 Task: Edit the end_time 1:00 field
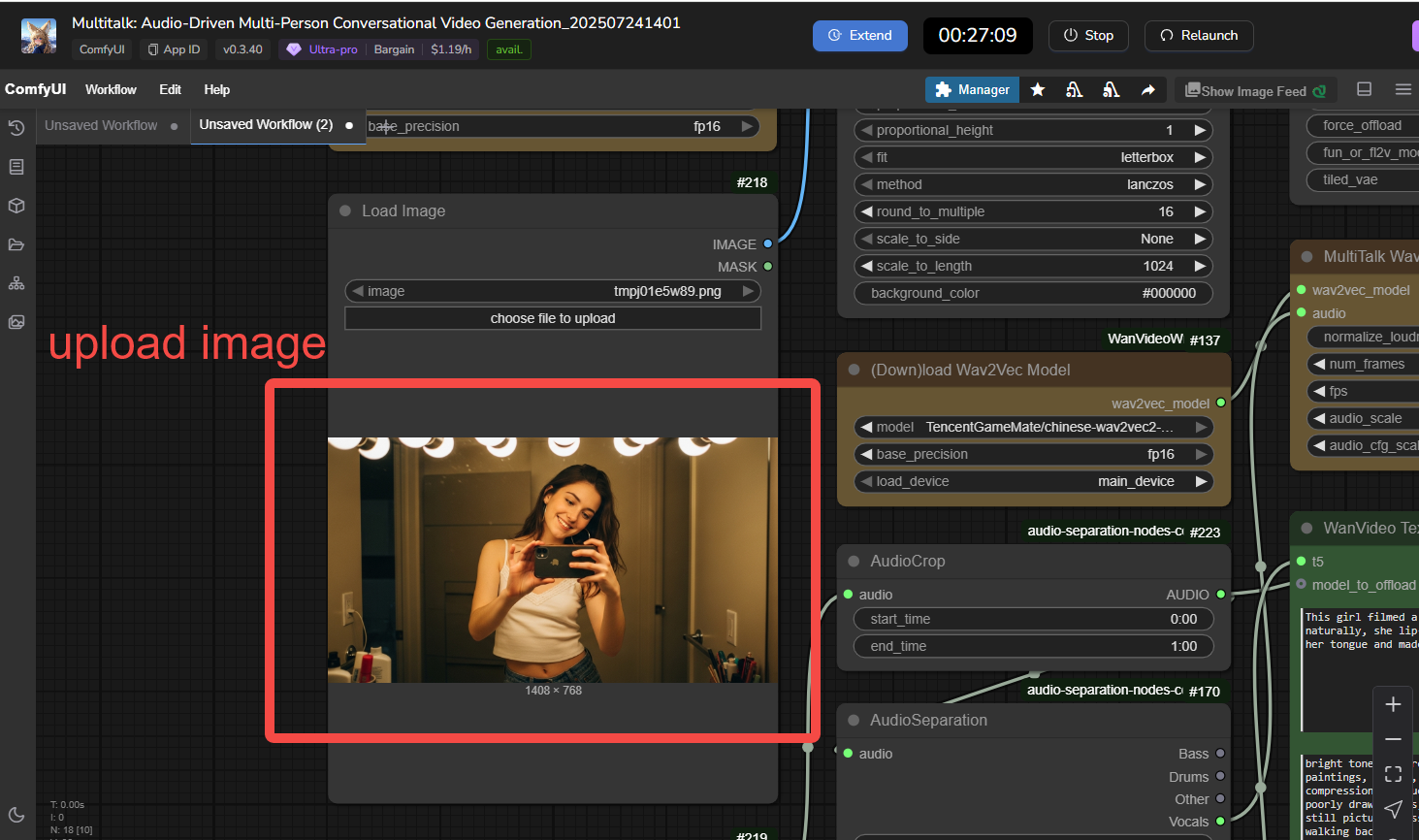pyautogui.click(x=1034, y=646)
